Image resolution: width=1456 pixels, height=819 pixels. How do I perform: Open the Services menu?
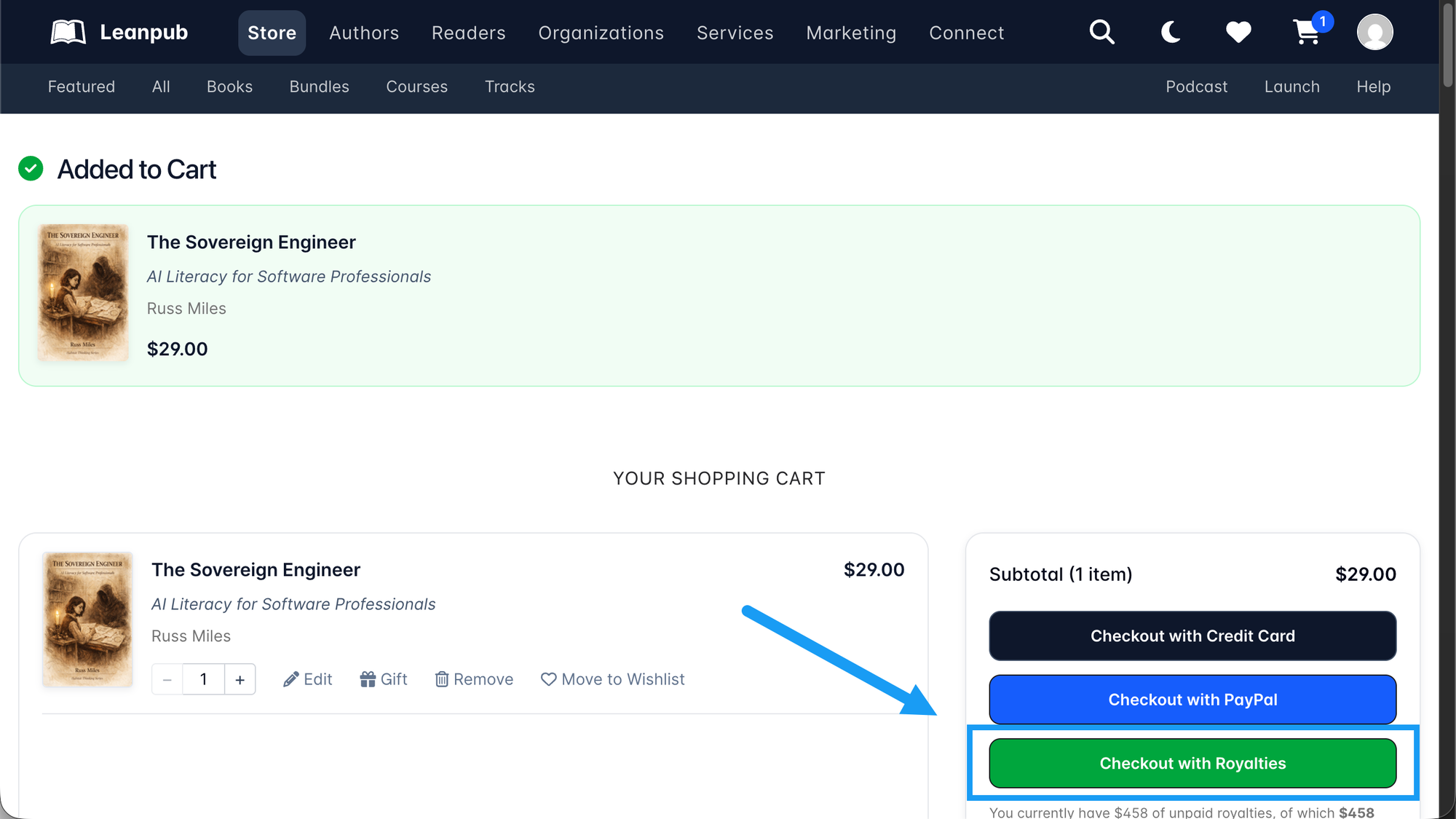pyautogui.click(x=735, y=33)
